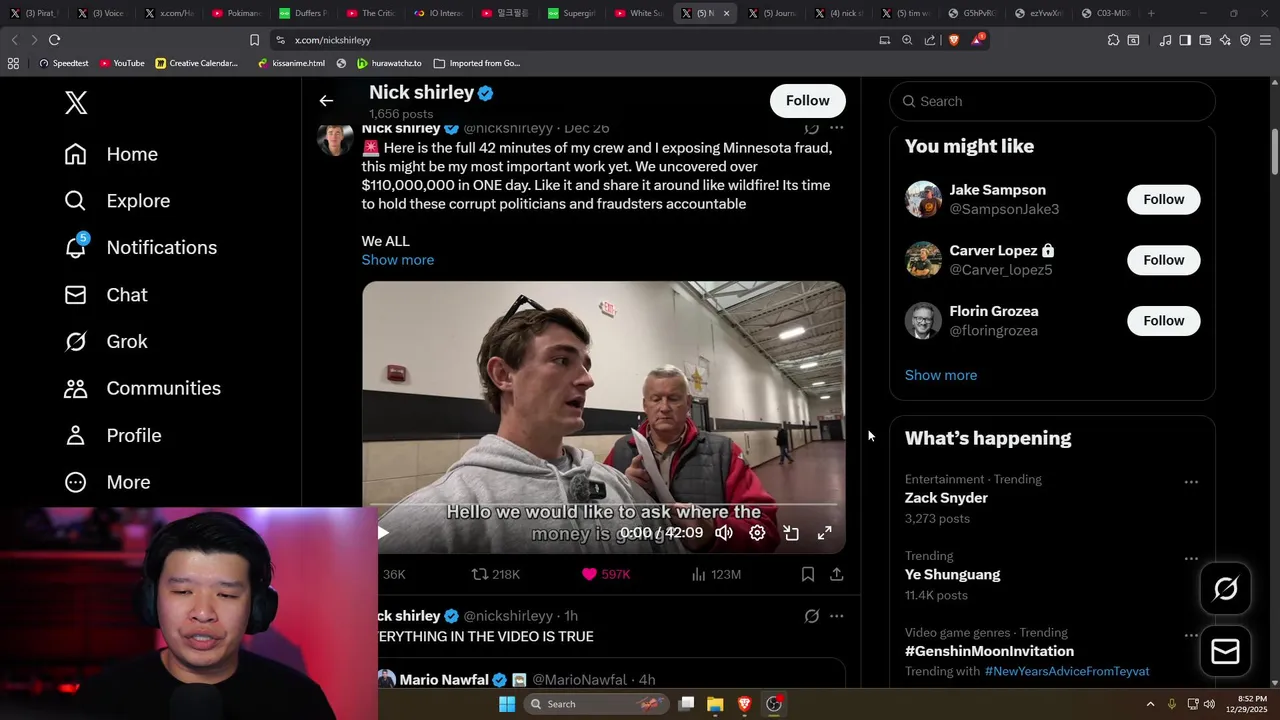Mute the video volume

point(724,533)
